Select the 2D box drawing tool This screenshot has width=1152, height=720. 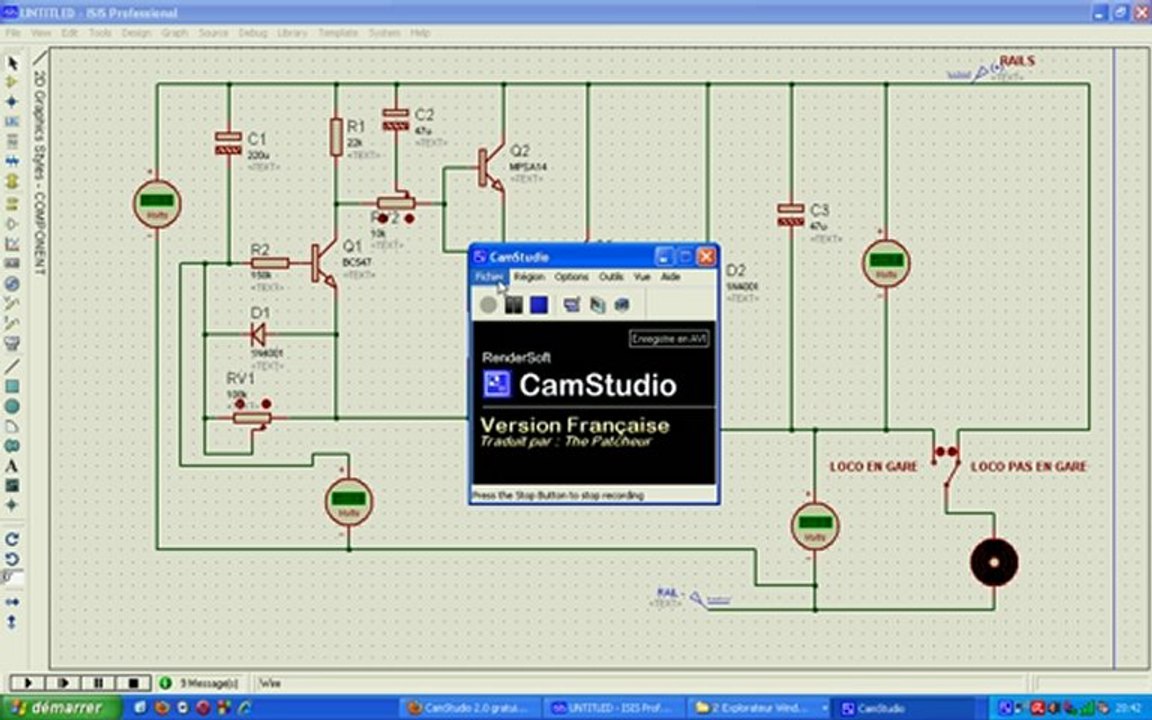(12, 386)
